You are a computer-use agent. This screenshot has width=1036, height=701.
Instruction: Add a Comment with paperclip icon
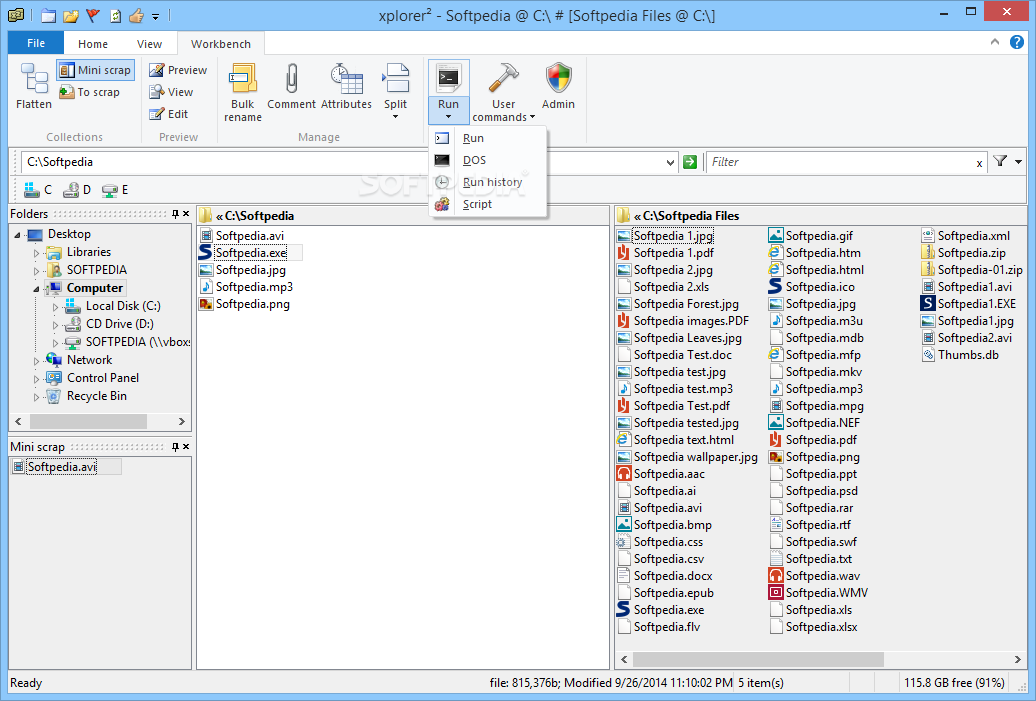pyautogui.click(x=291, y=86)
